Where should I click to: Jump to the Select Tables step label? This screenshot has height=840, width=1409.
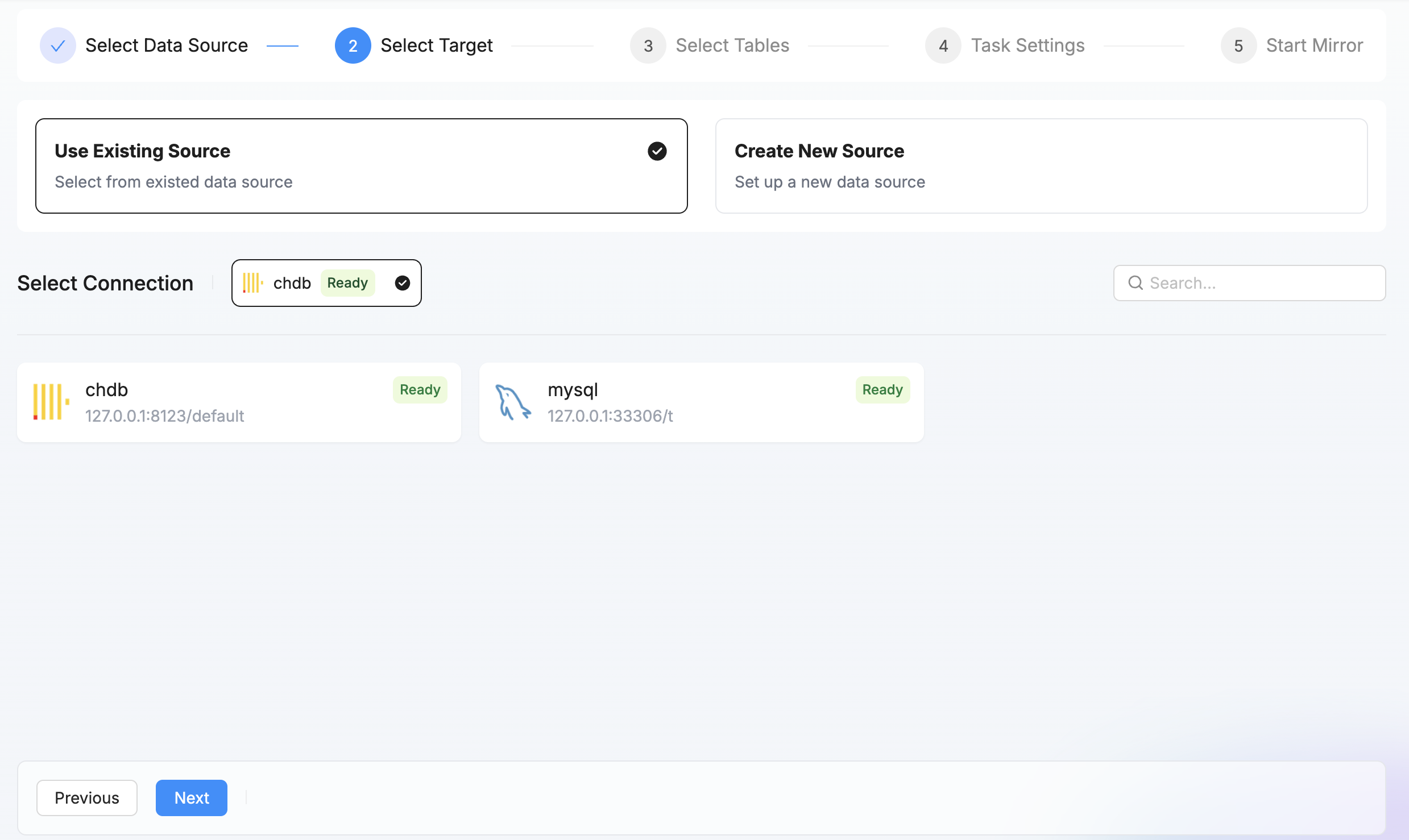[x=732, y=45]
